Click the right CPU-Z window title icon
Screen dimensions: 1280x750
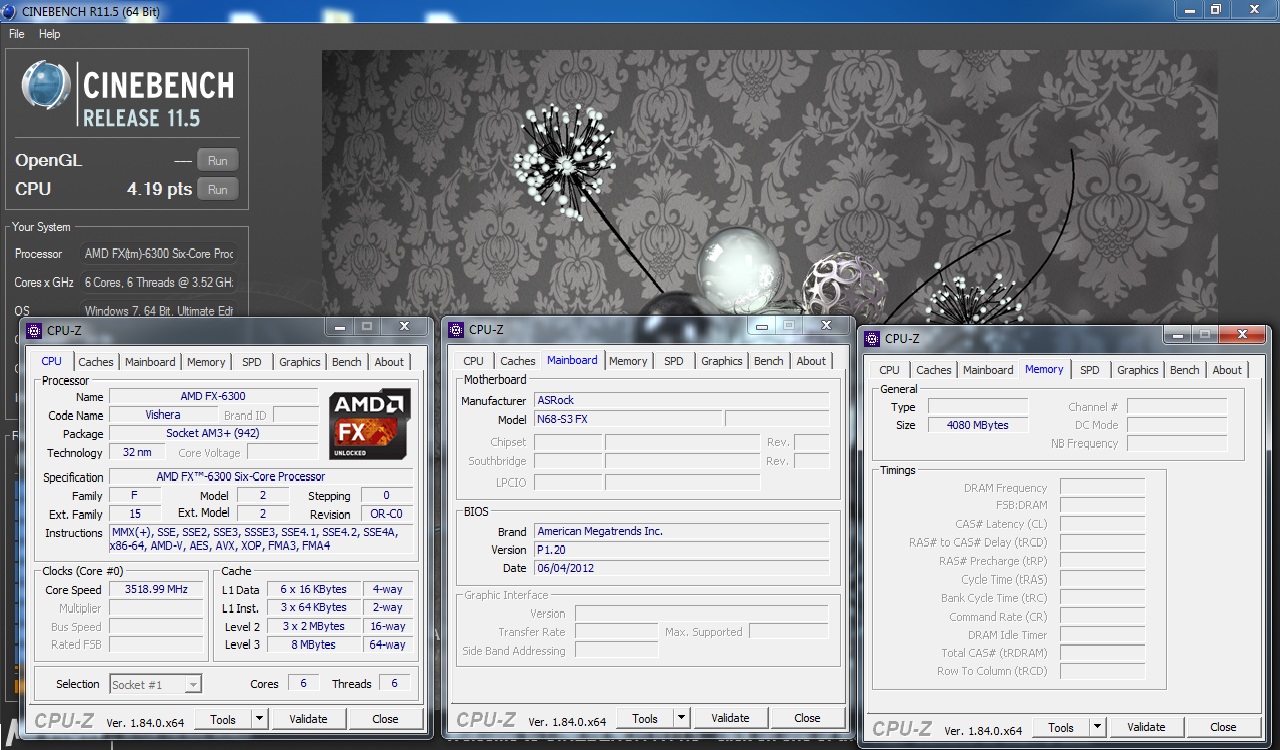pyautogui.click(x=872, y=338)
